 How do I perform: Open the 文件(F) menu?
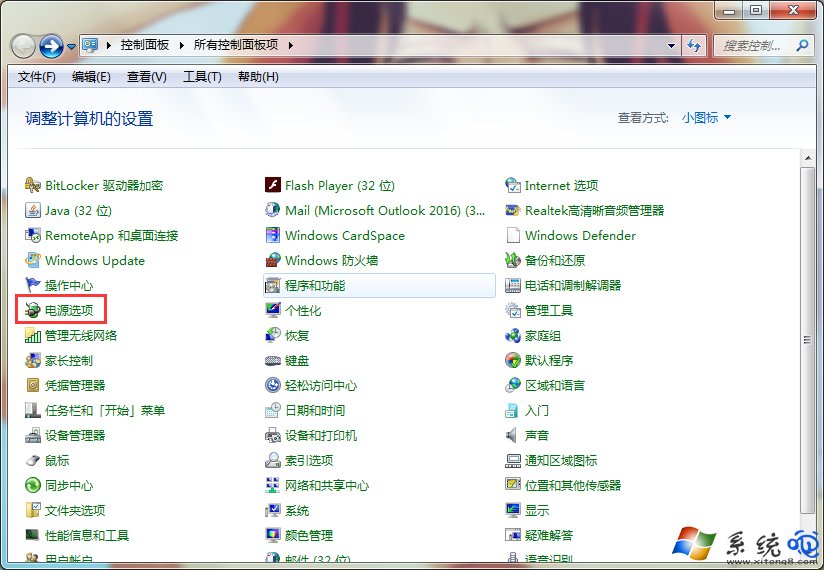[x=37, y=77]
